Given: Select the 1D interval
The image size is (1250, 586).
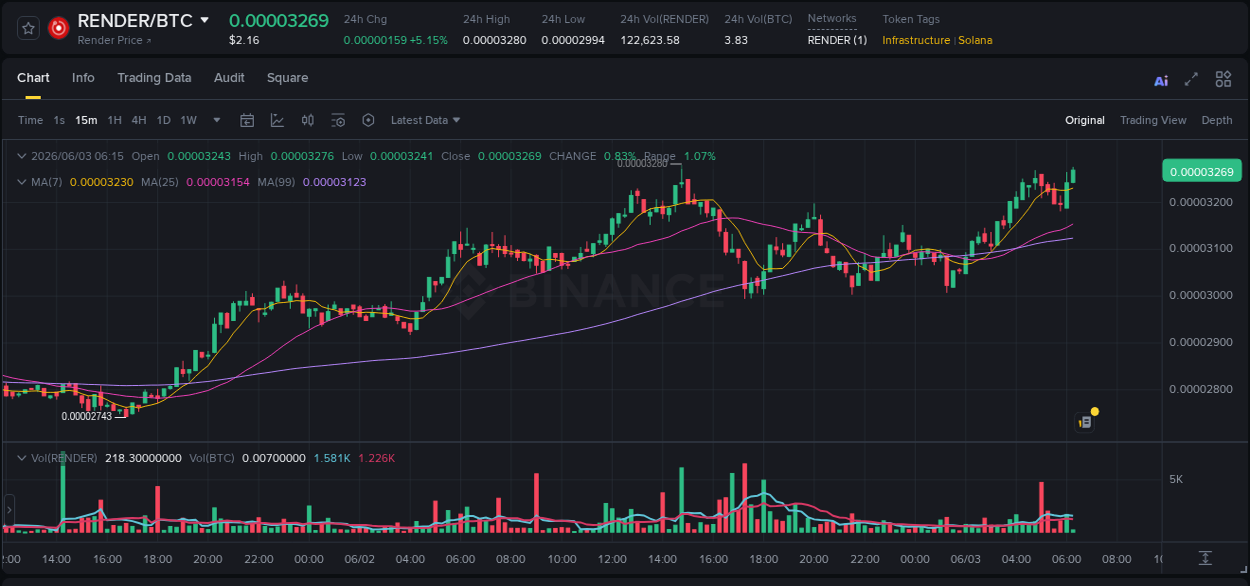Looking at the screenshot, I should (164, 120).
